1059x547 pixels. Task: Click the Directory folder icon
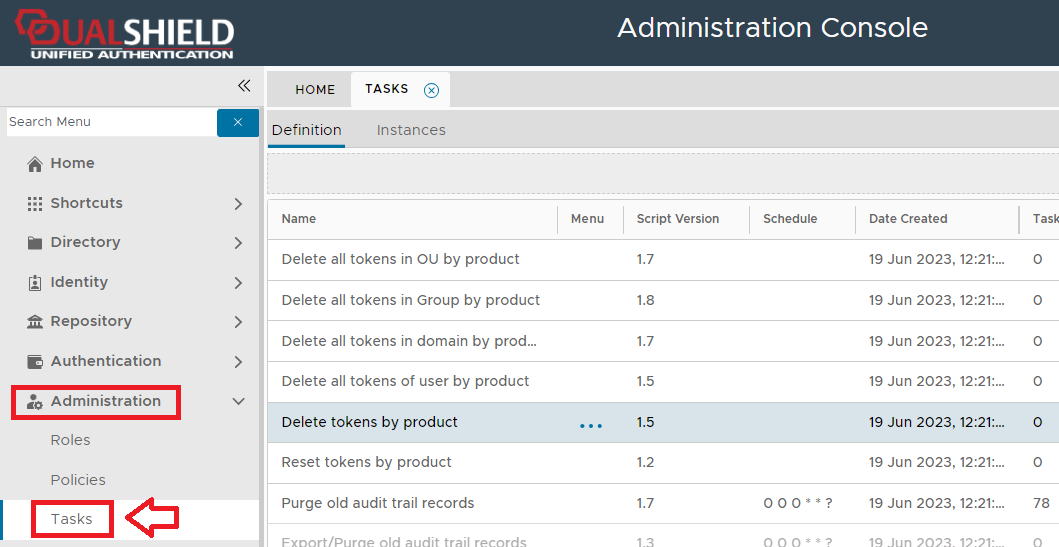coord(35,243)
